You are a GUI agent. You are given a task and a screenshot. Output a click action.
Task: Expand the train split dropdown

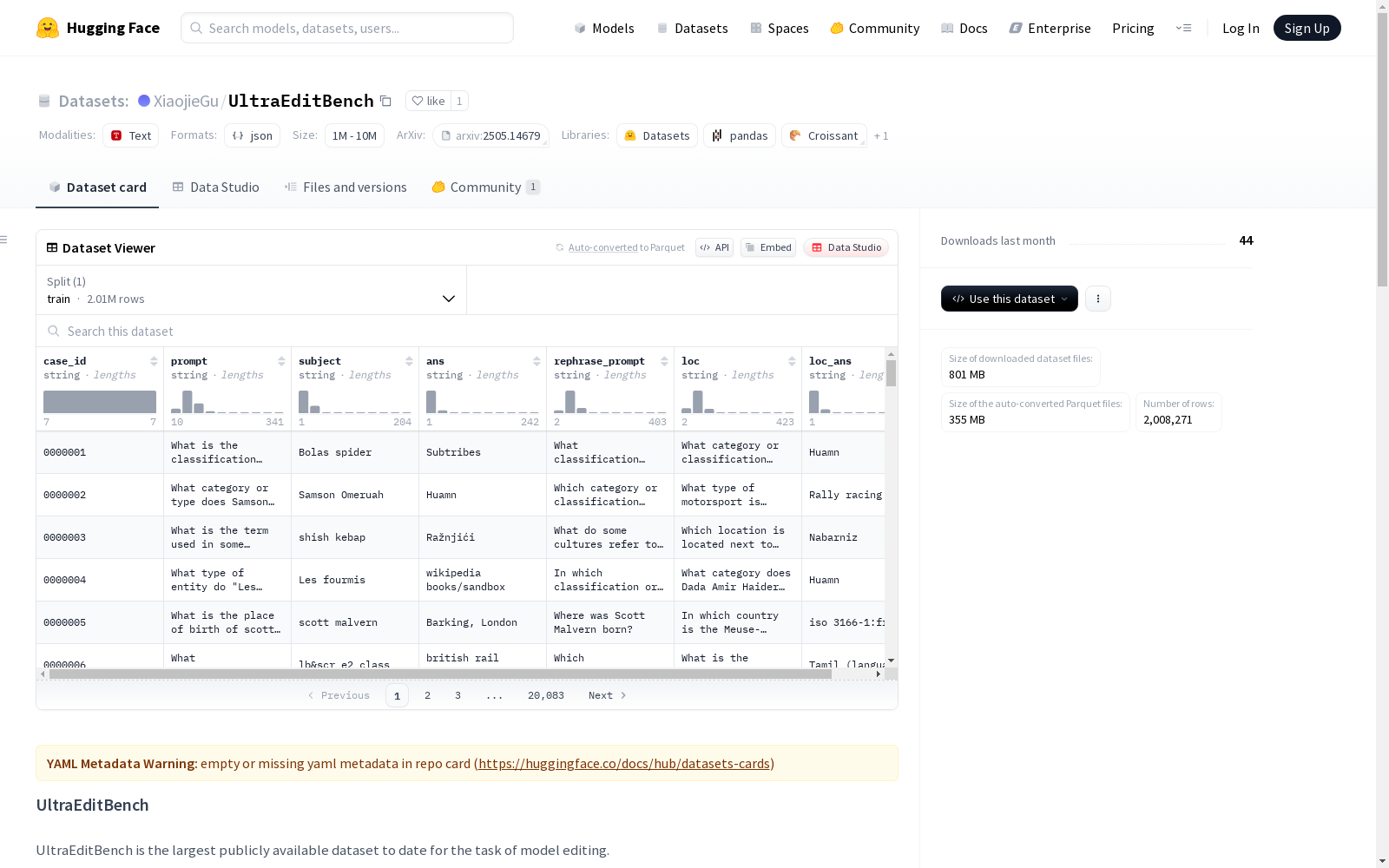252,290
